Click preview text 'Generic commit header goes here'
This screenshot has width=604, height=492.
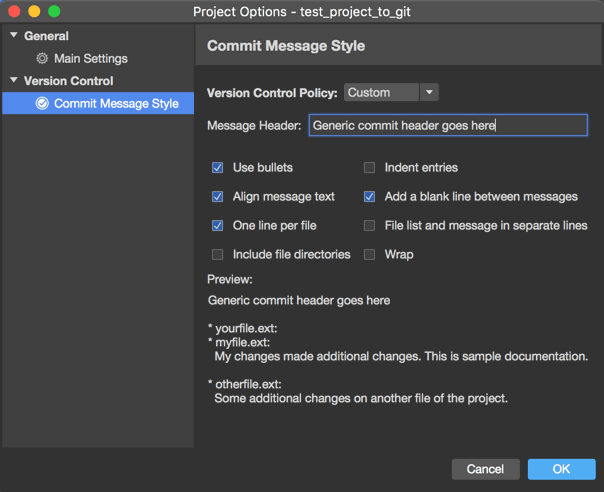point(299,301)
